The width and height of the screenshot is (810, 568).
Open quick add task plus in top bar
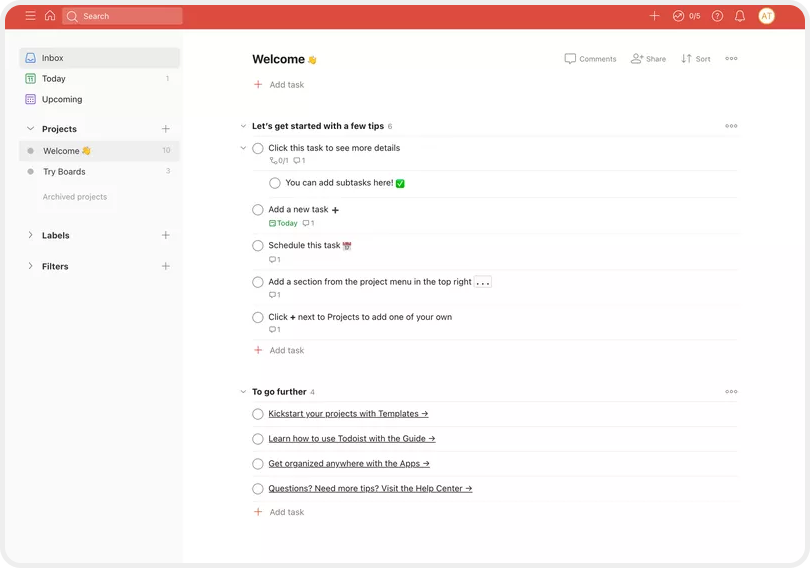tap(654, 16)
